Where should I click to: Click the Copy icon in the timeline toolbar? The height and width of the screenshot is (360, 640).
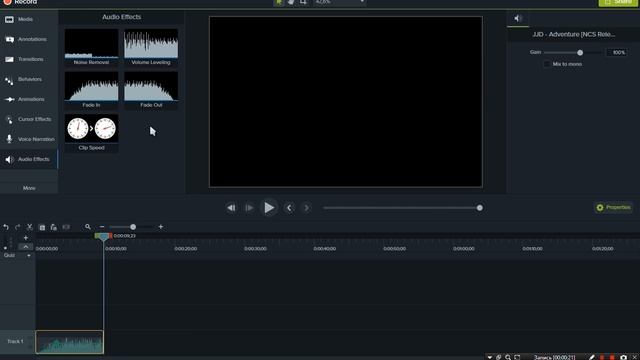[x=42, y=227]
